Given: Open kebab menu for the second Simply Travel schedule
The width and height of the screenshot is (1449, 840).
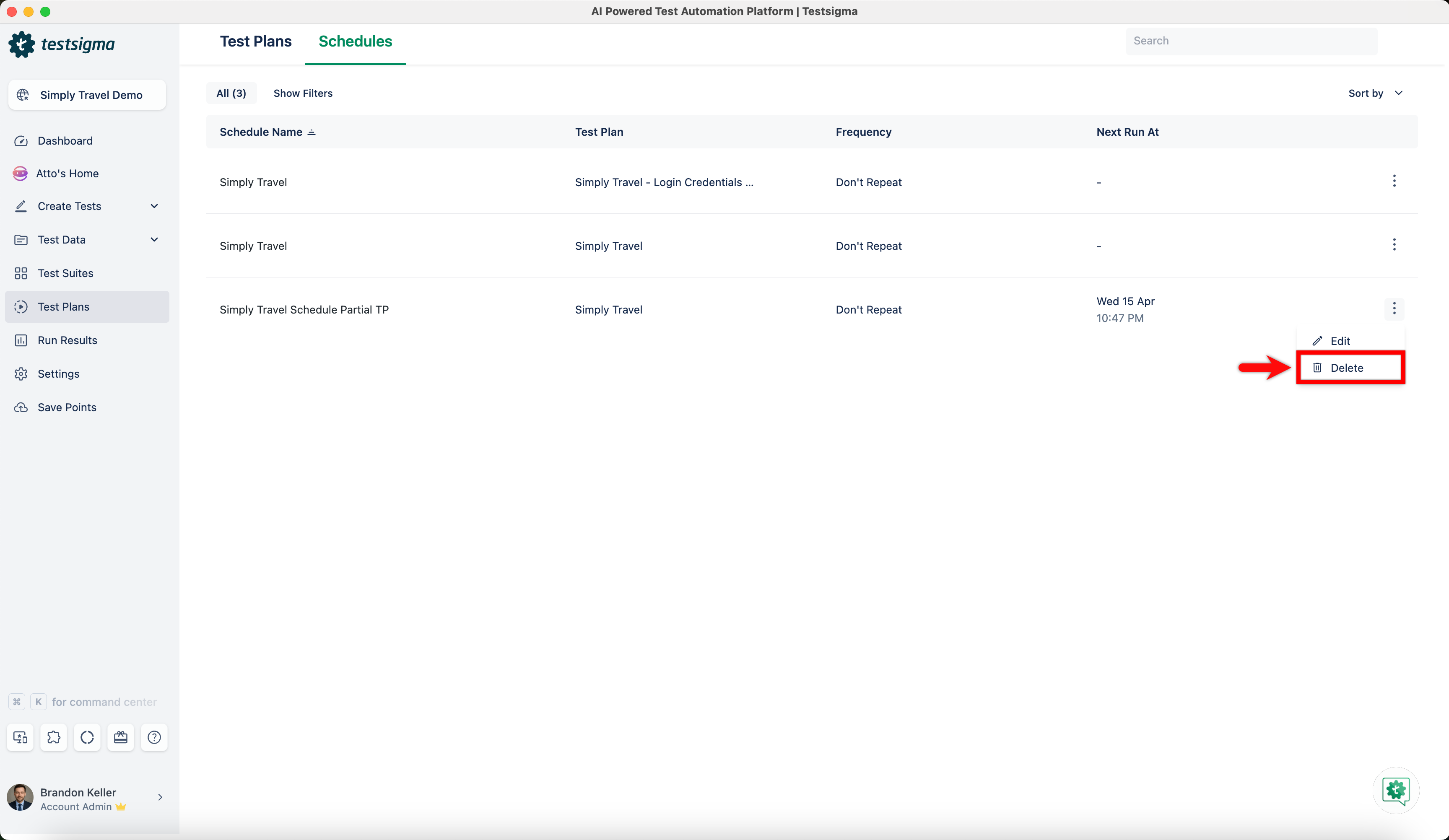Looking at the screenshot, I should point(1394,245).
